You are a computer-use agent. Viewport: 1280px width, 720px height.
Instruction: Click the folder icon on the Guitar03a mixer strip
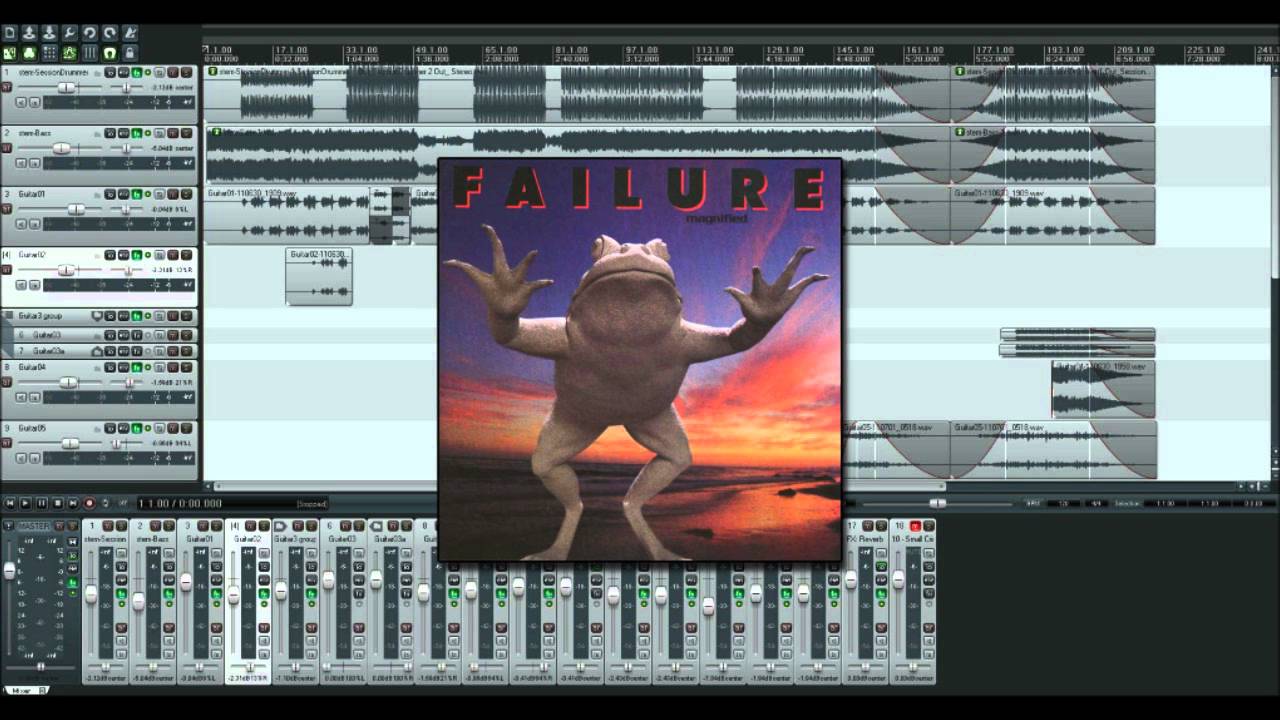click(x=376, y=526)
